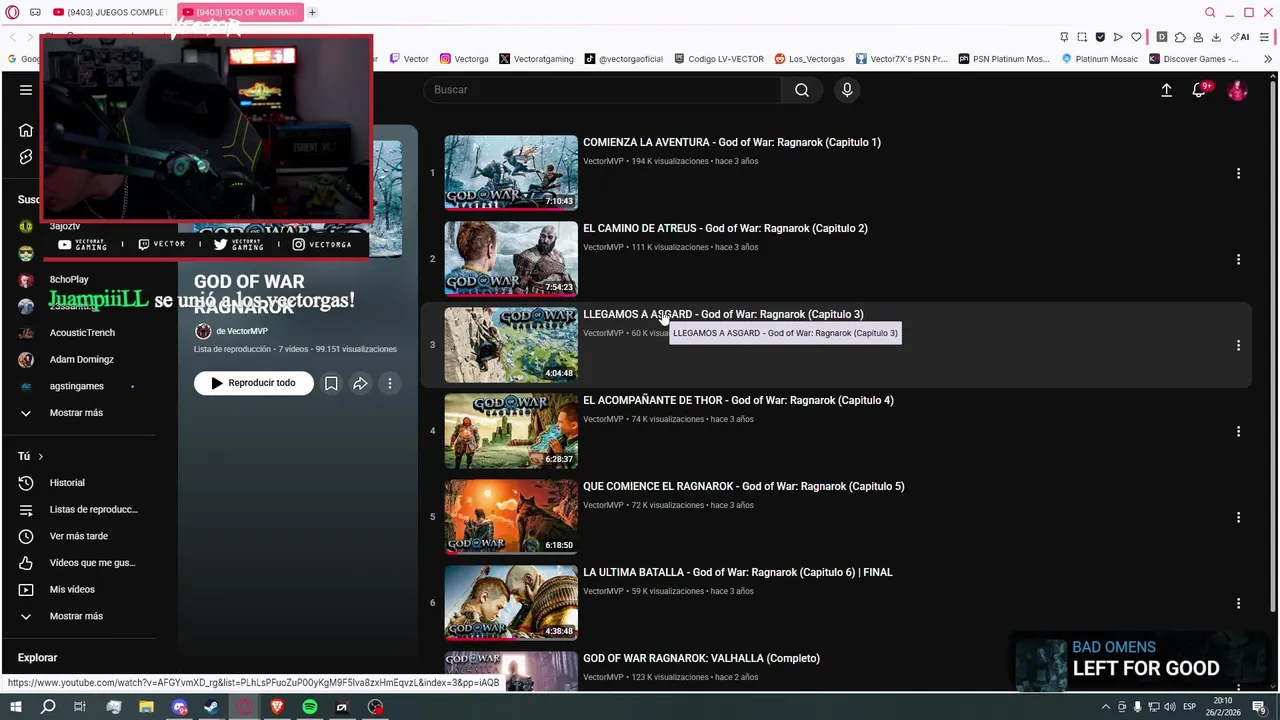Screen dimensions: 1280x720
Task: Open YouTube notifications bell
Action: pyautogui.click(x=1199, y=90)
